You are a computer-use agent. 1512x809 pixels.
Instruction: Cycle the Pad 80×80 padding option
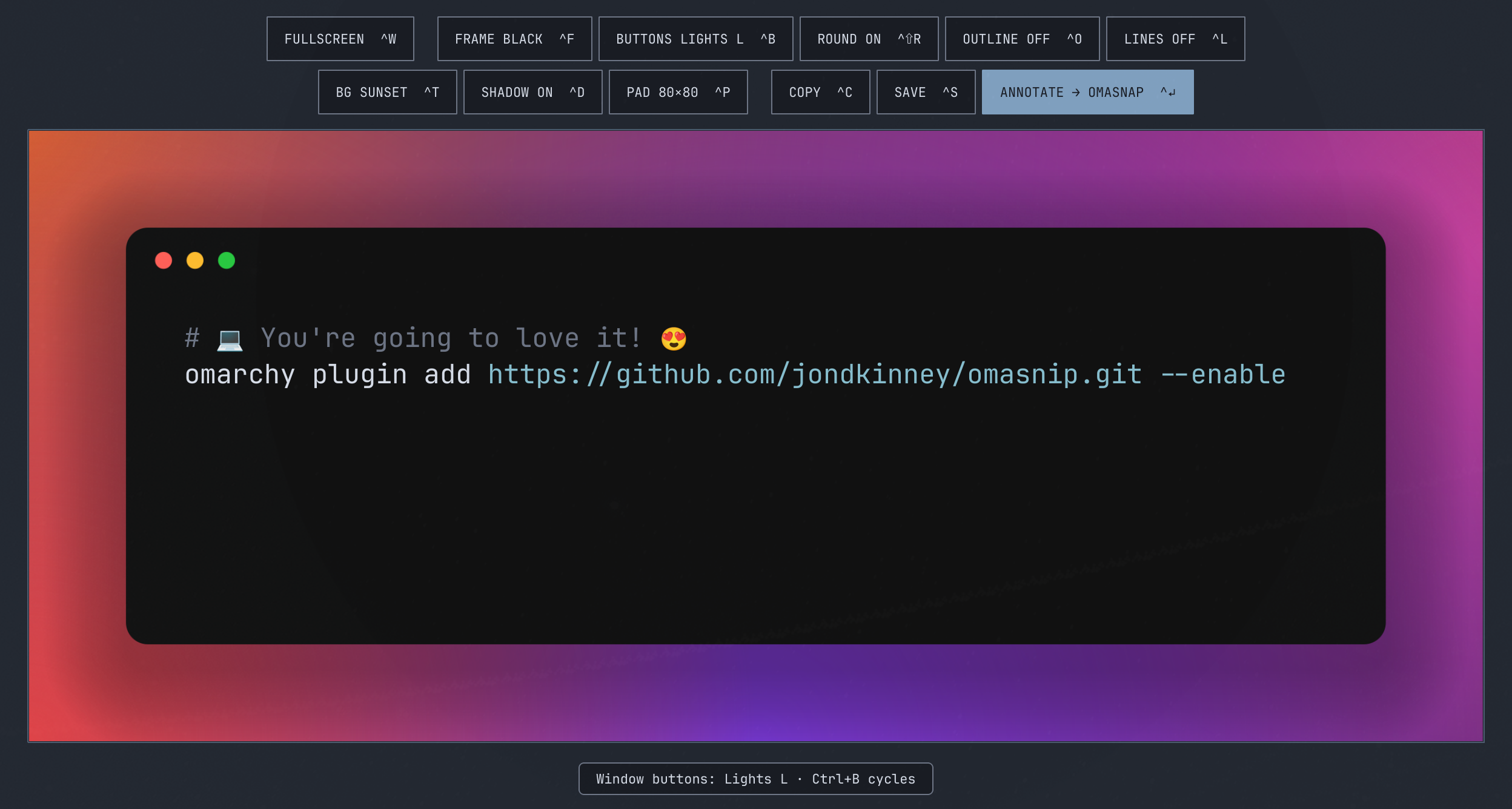(678, 92)
